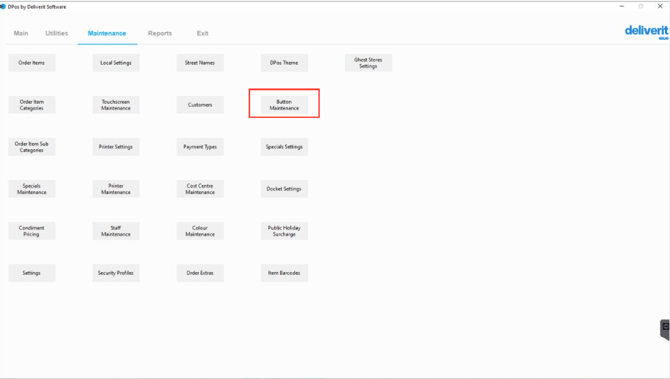Open Local Settings

[x=116, y=63]
